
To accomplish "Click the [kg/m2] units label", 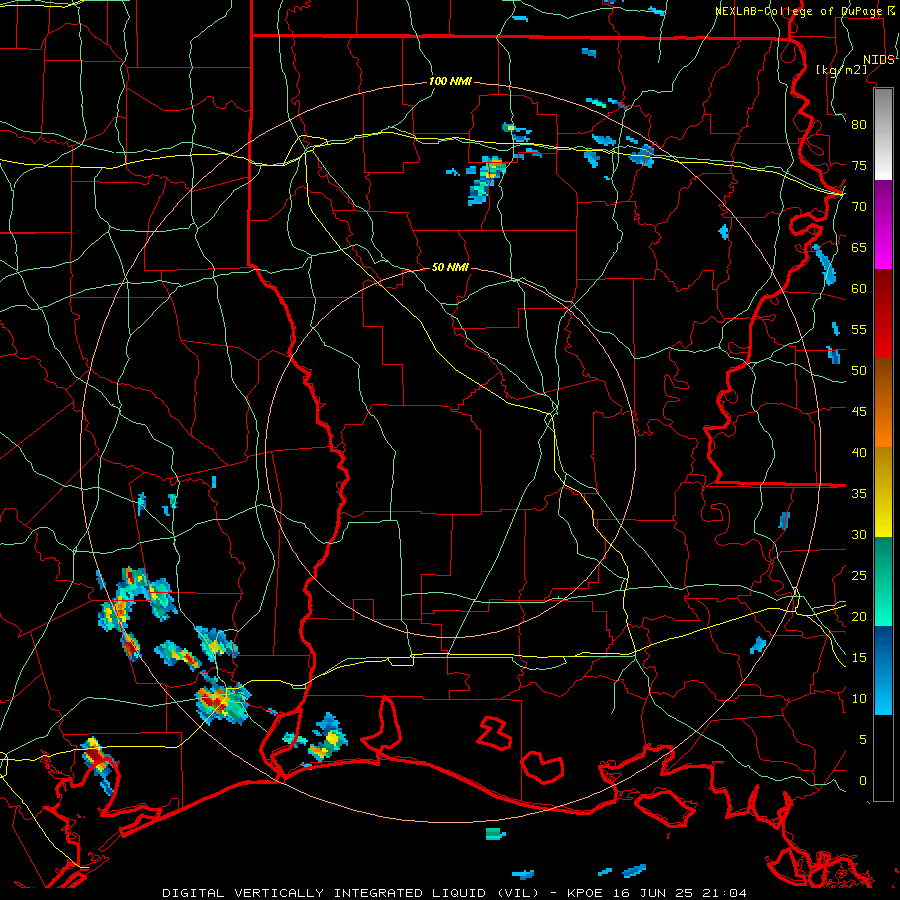I will point(841,70).
